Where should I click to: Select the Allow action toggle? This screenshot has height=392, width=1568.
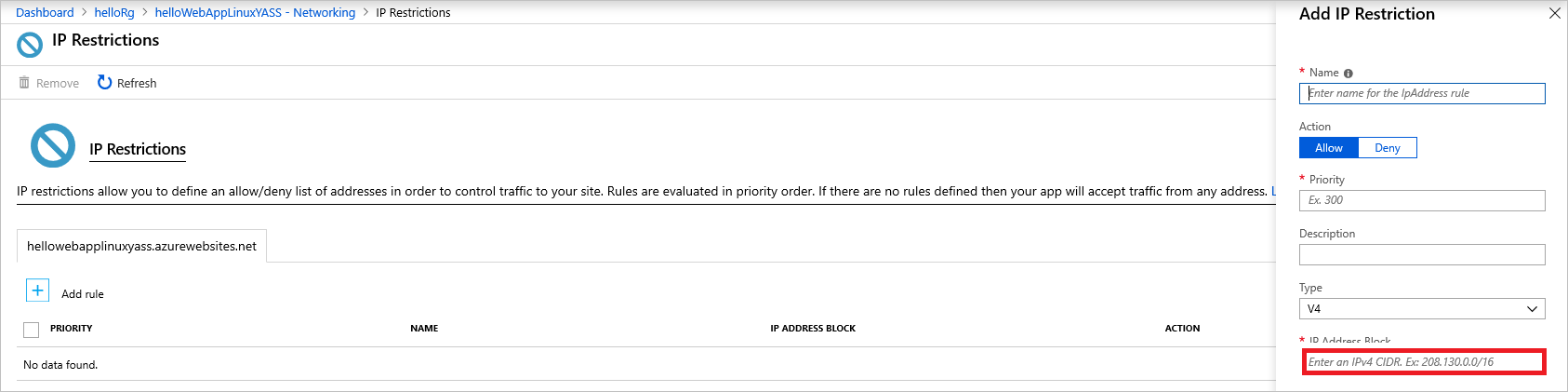1329,148
